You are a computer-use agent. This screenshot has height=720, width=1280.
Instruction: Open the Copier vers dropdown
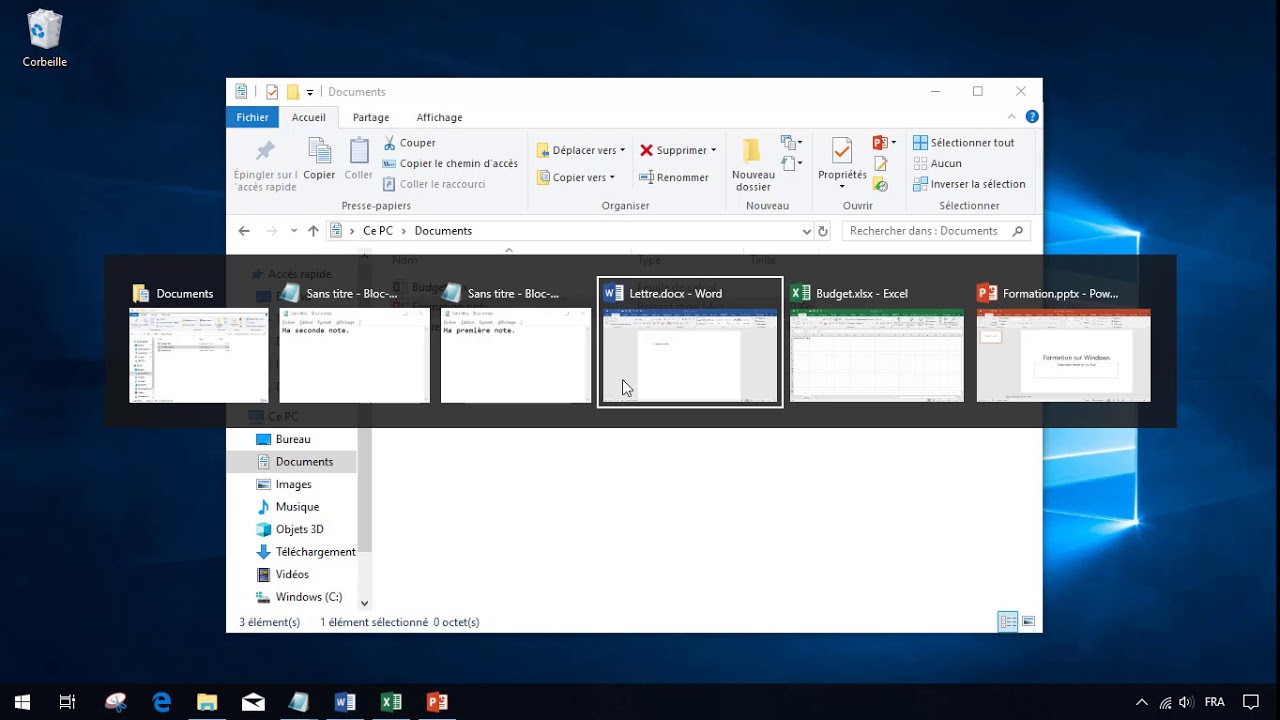(x=576, y=177)
